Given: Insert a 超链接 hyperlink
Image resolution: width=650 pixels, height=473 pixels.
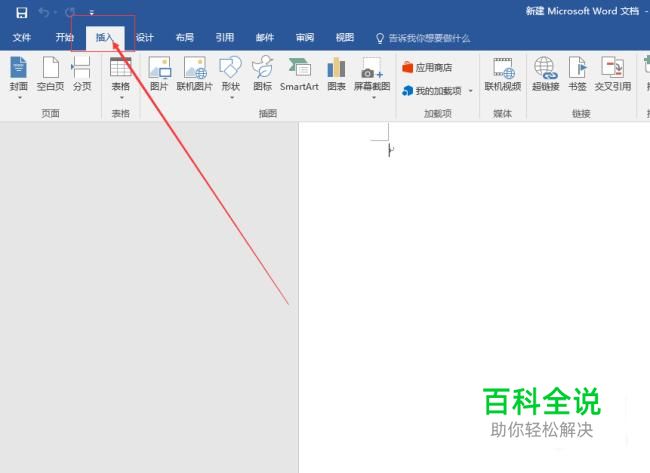Looking at the screenshot, I should [x=546, y=74].
